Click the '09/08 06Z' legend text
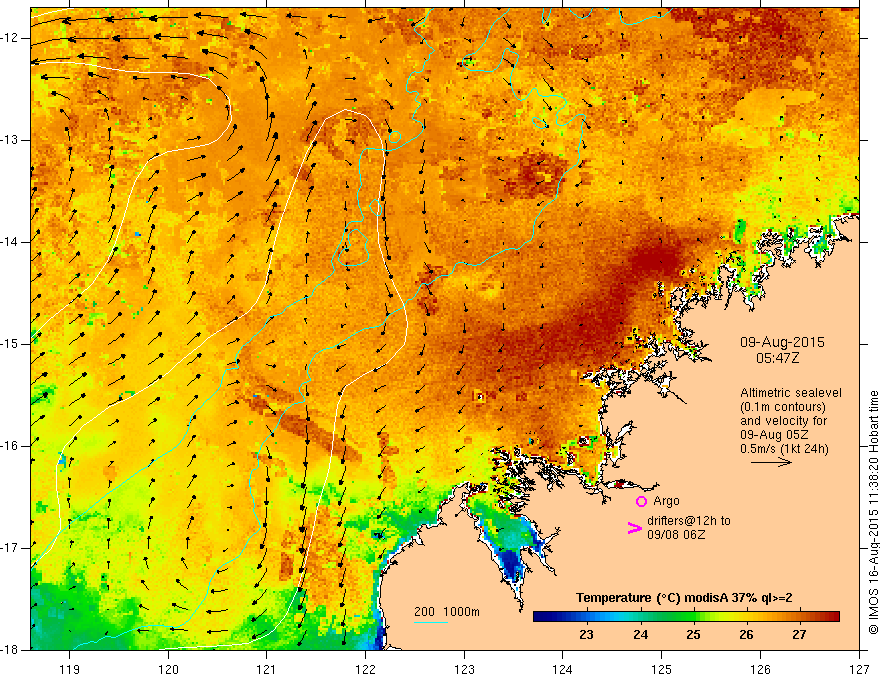 tap(676, 535)
